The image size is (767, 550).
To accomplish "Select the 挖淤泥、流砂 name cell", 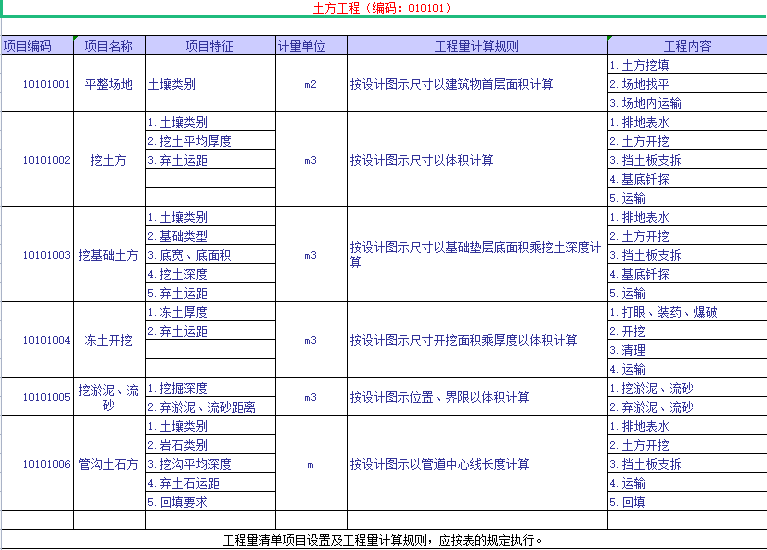I will click(109, 397).
